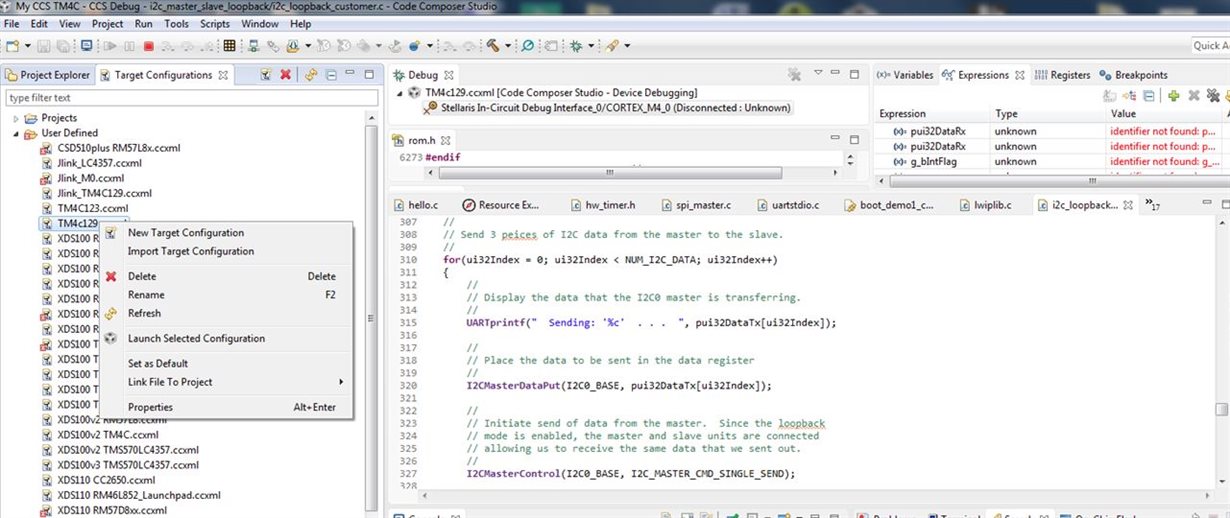Click the Save toolbar icon
The height and width of the screenshot is (518, 1230).
click(43, 45)
